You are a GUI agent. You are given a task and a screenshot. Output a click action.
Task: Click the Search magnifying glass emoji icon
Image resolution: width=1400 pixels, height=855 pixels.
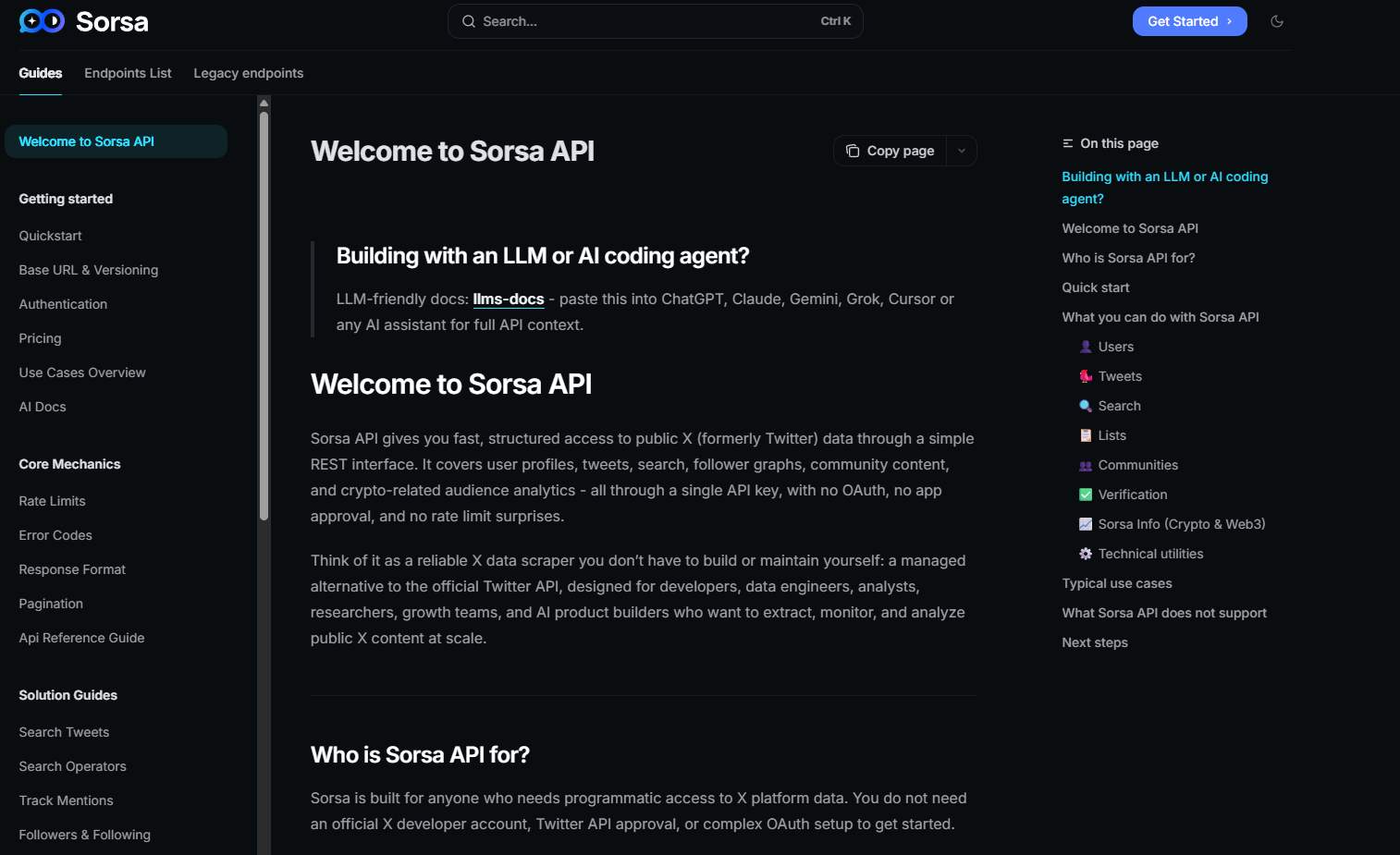1086,406
